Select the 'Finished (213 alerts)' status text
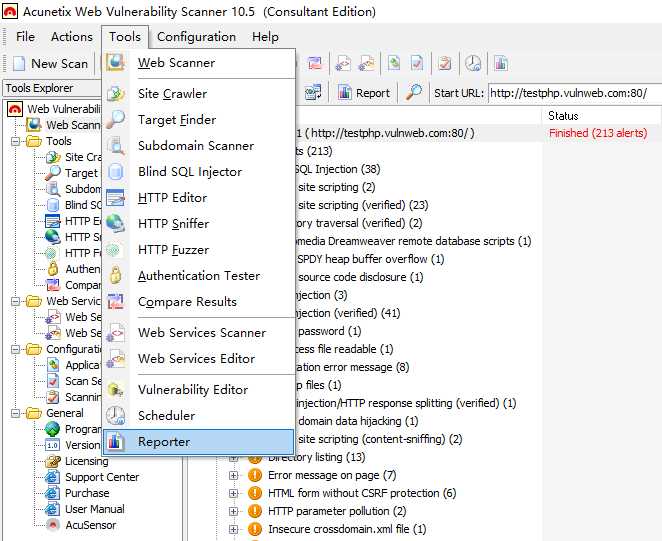Image resolution: width=662 pixels, height=541 pixels. pyautogui.click(x=598, y=133)
